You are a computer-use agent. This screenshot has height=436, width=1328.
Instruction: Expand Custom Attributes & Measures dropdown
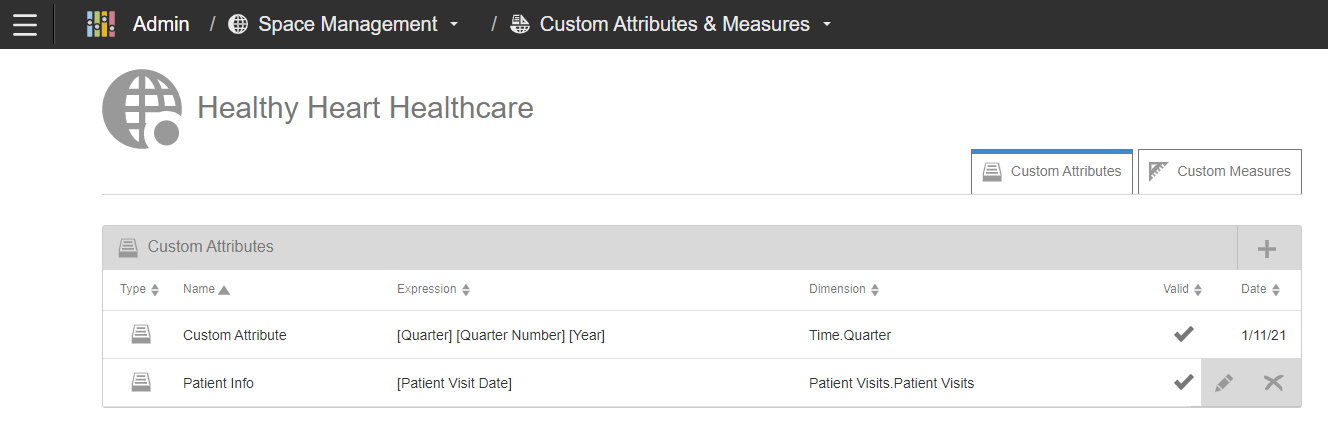pos(826,24)
